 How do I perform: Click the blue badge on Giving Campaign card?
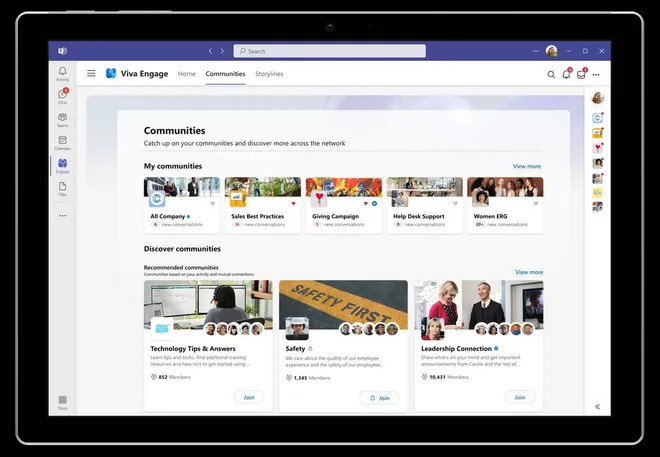374,204
